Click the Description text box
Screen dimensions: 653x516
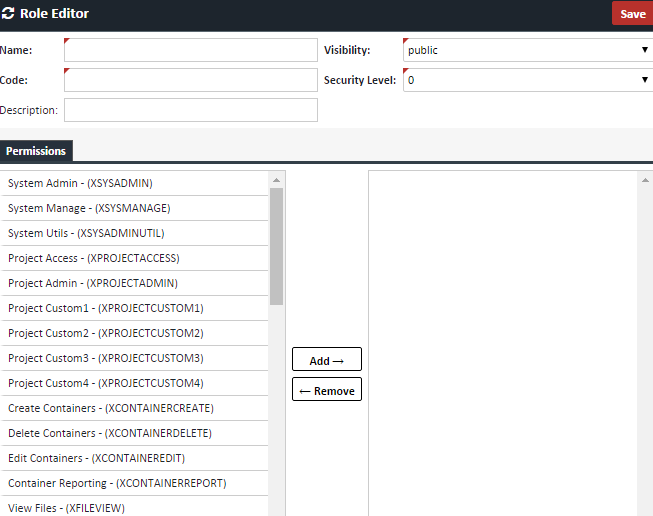[x=190, y=110]
